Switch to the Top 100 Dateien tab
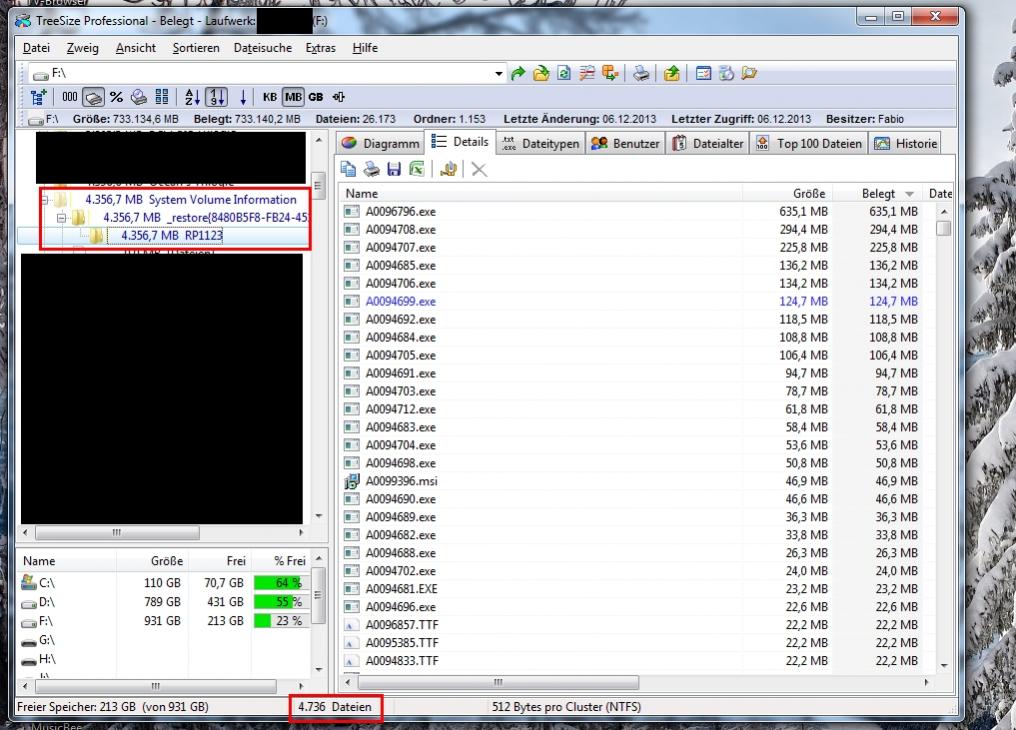Screen dimensions: 1016x730 [809, 143]
